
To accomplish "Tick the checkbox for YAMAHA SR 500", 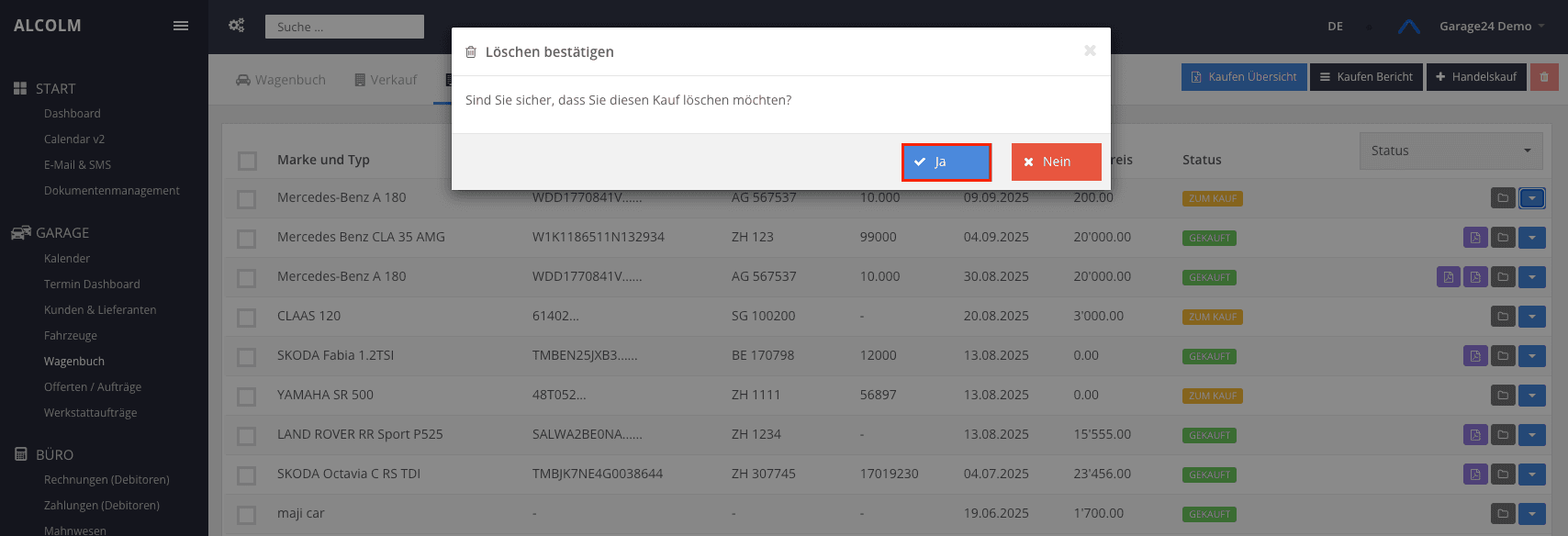I will point(247,396).
